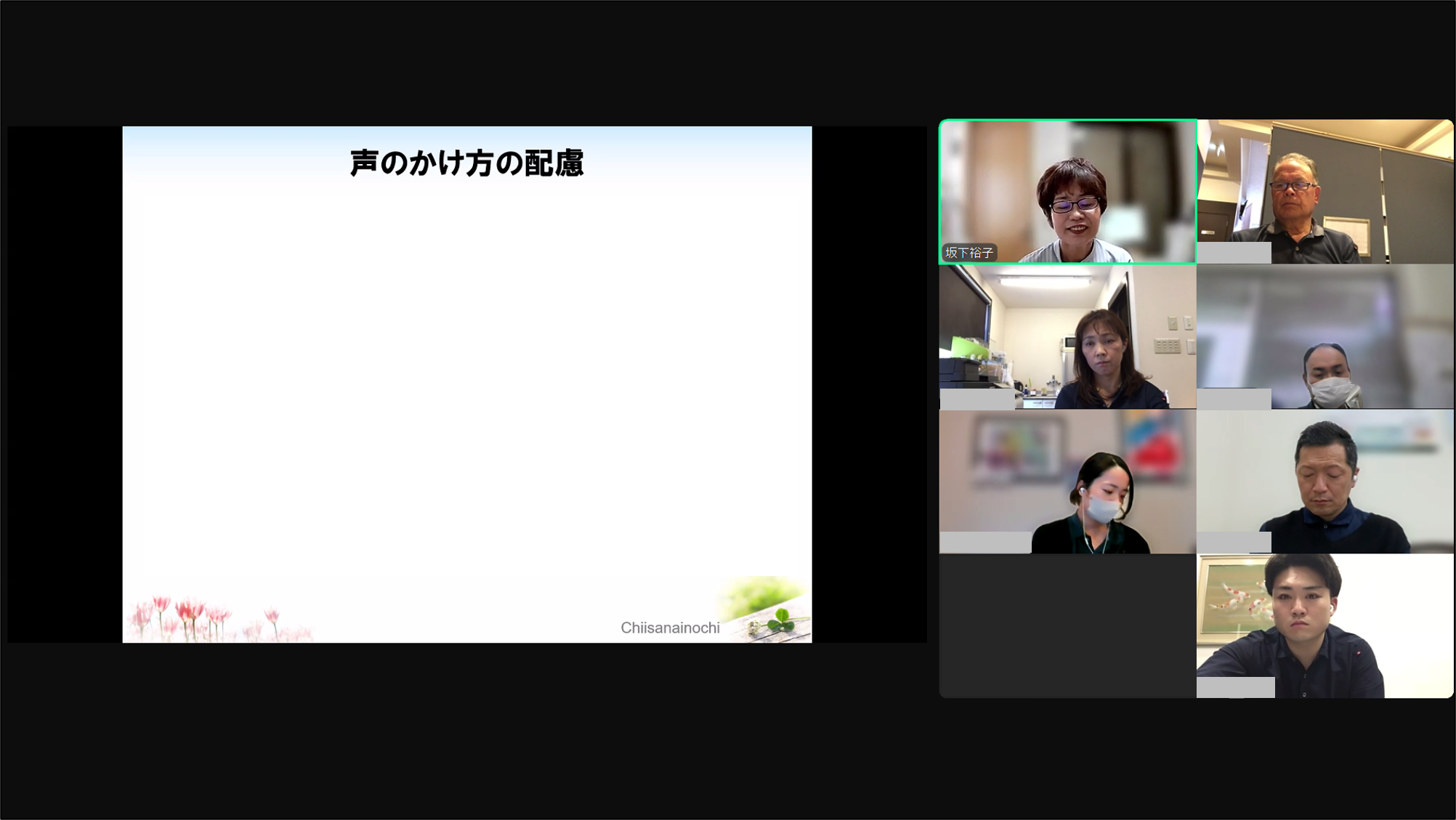Viewport: 1456px width, 820px height.
Task: Select the bald man with white mask tile
Action: (1324, 336)
